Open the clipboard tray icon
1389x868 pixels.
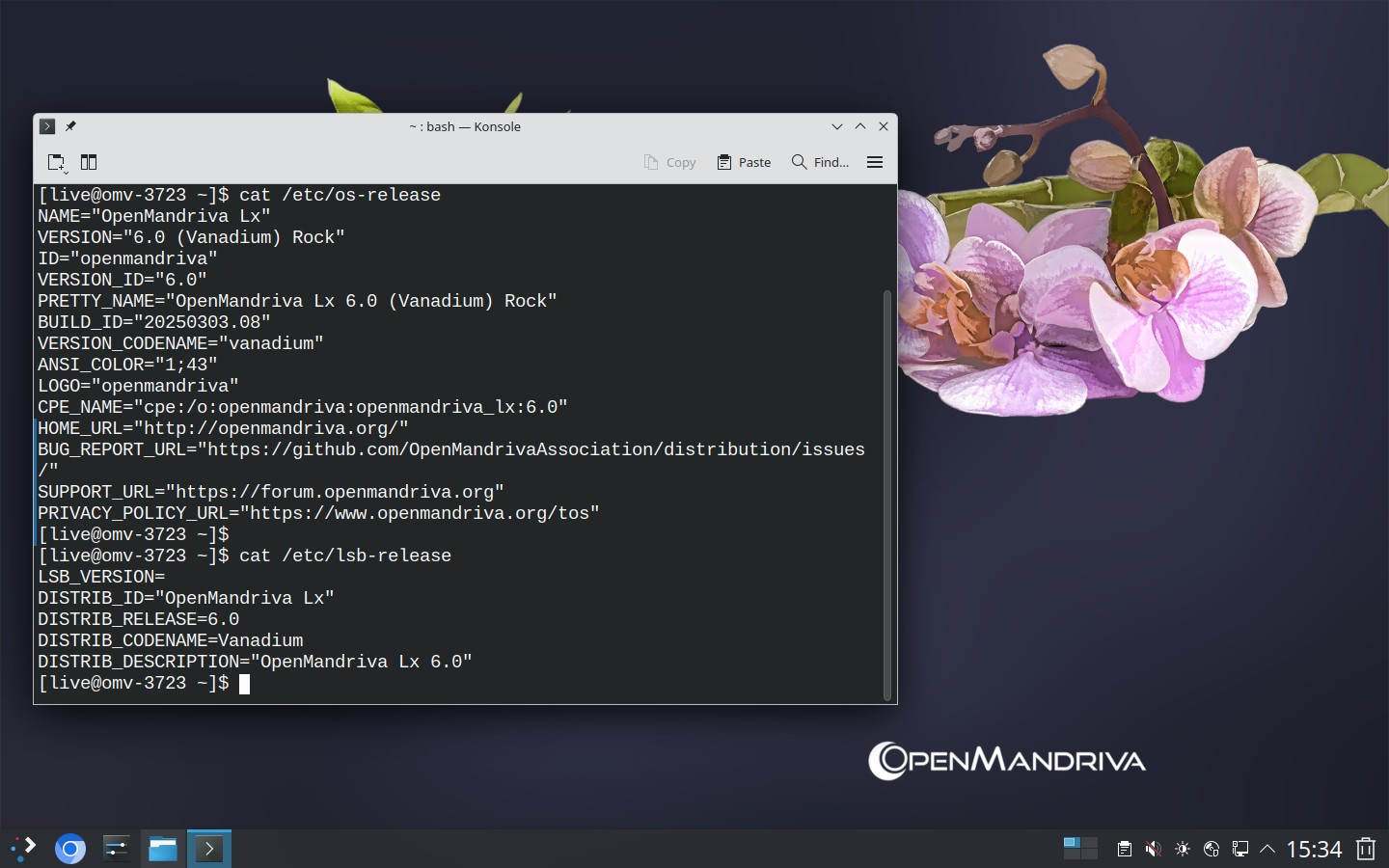(x=1125, y=849)
